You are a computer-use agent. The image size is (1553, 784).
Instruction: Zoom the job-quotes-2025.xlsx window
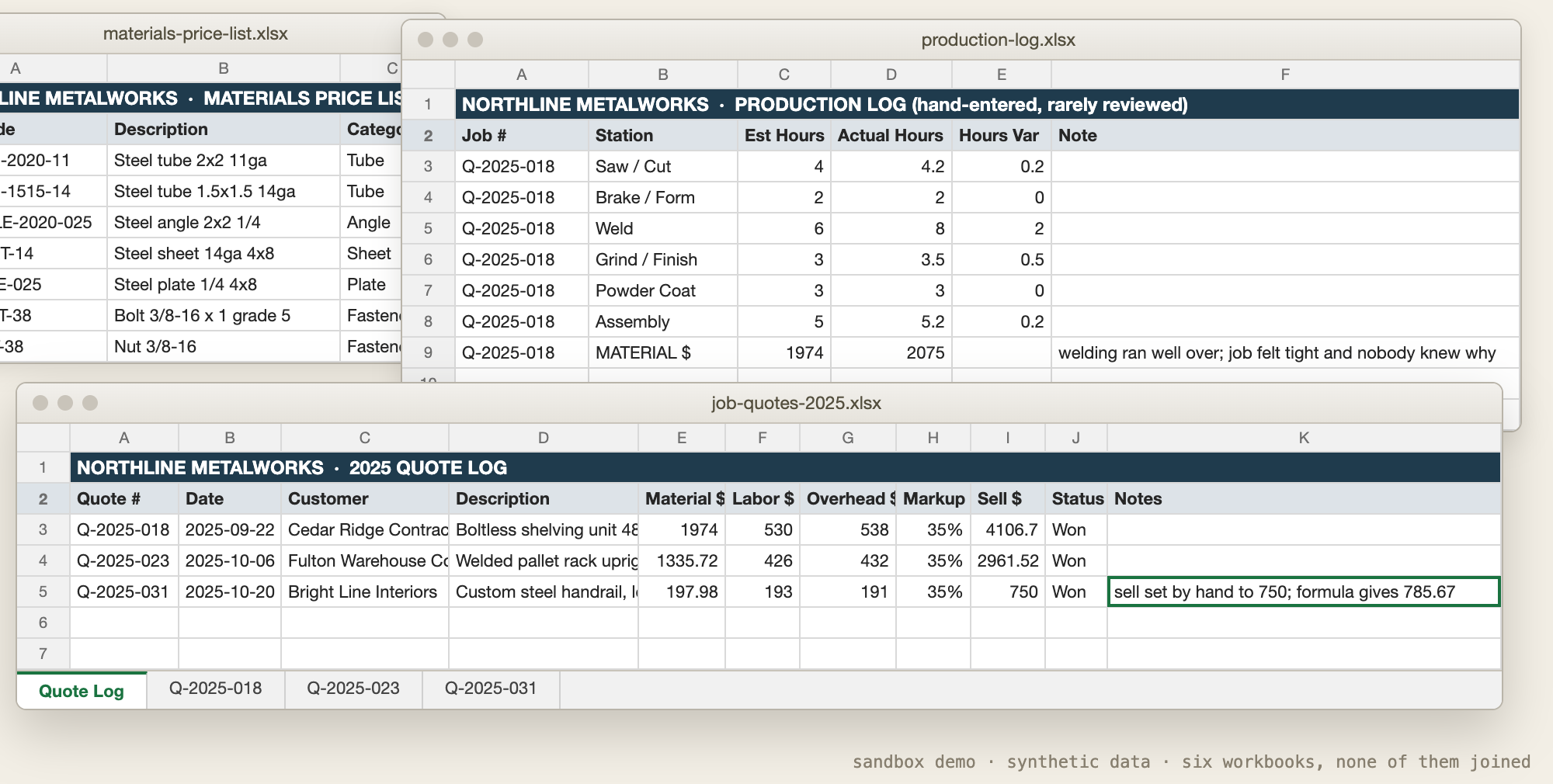tap(90, 402)
